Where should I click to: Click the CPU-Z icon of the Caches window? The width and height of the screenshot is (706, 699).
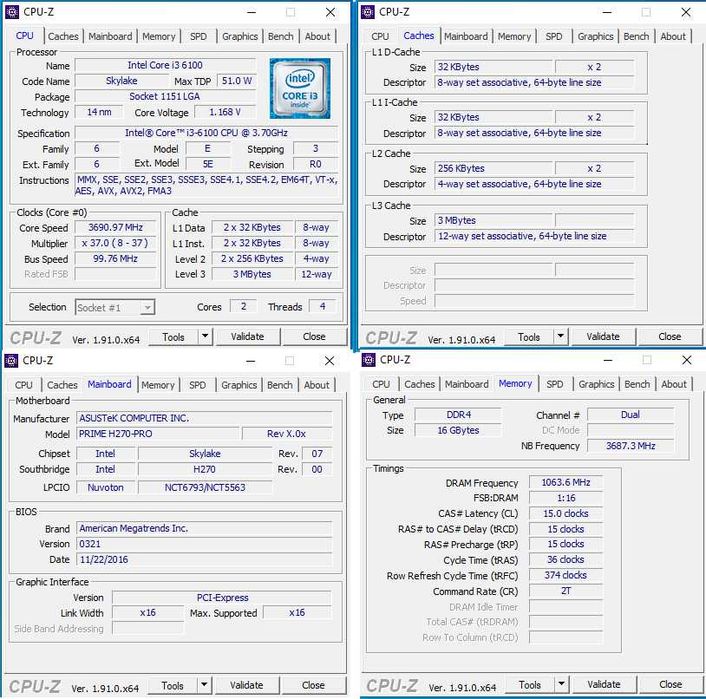pyautogui.click(x=367, y=12)
